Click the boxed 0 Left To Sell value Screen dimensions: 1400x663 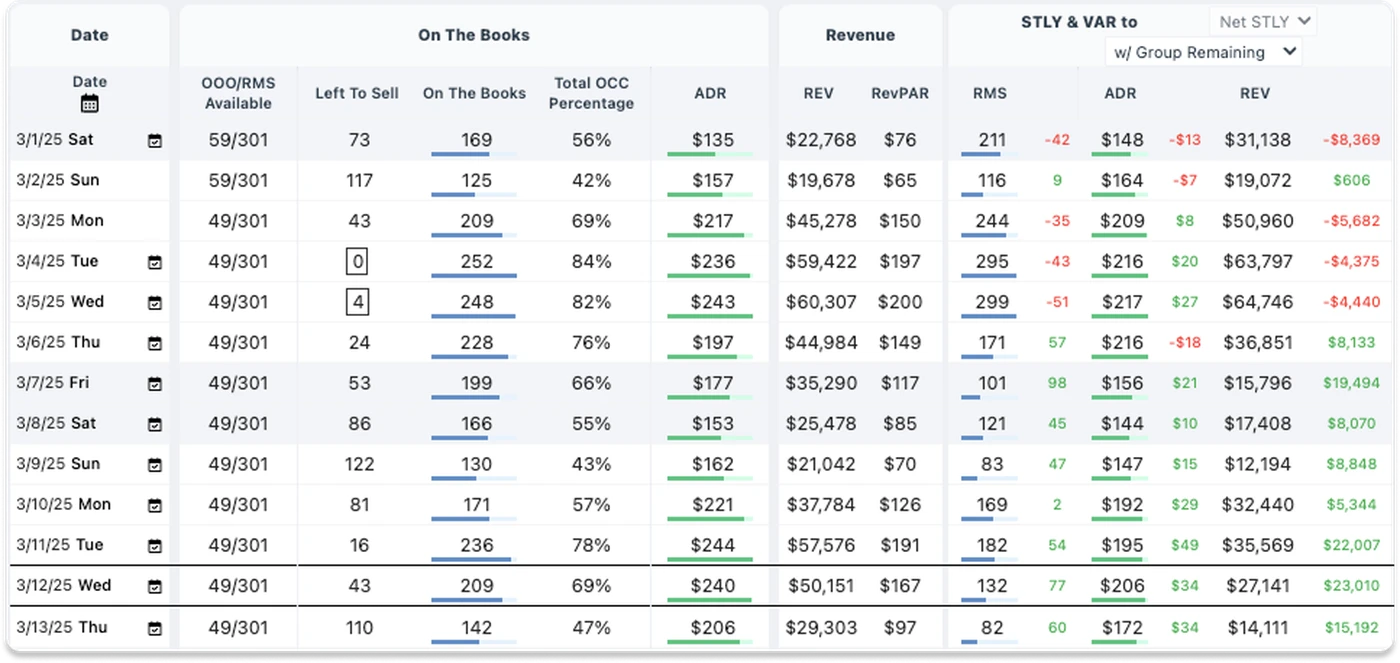(357, 261)
